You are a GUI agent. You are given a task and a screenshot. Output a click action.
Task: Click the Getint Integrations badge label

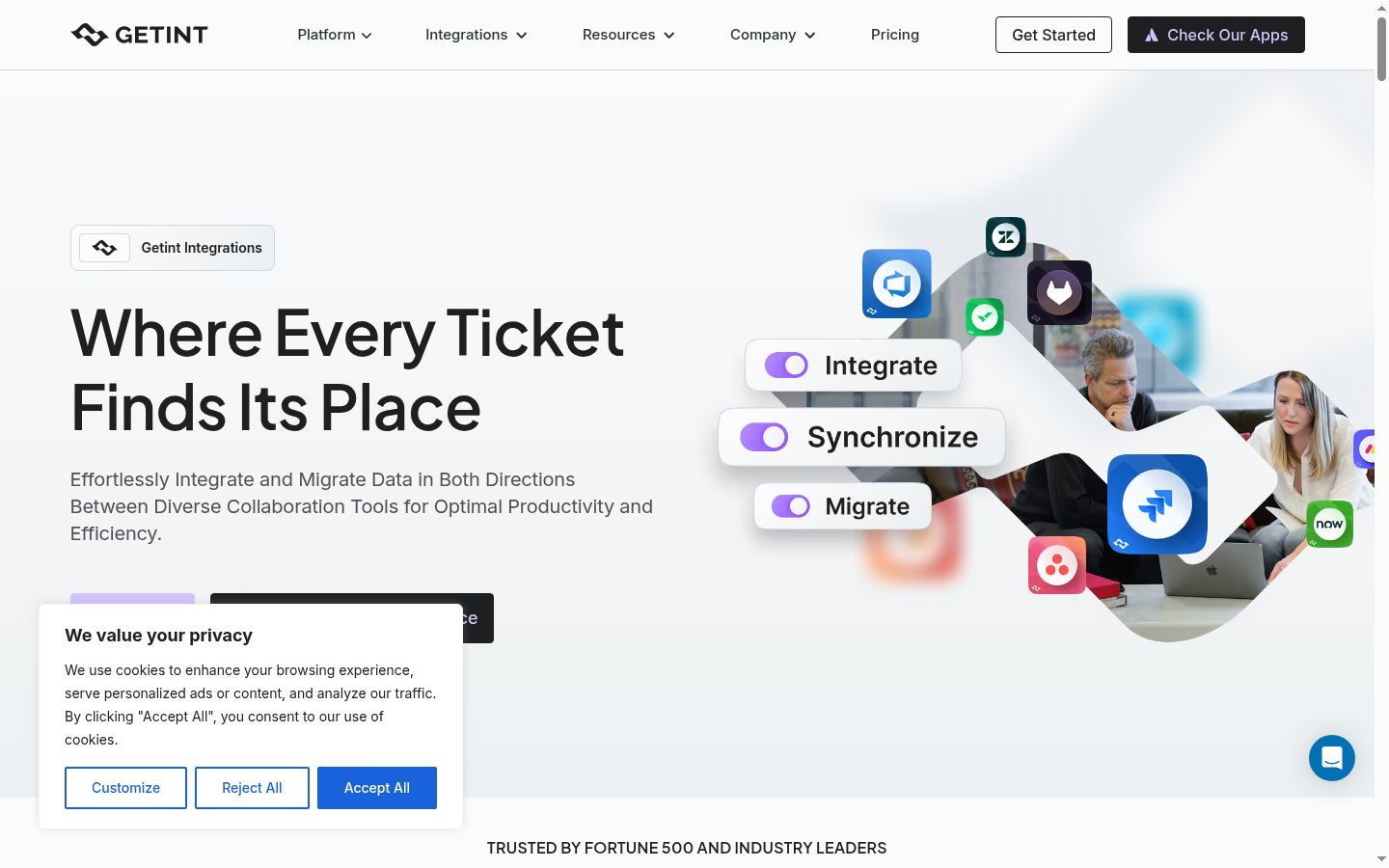pyautogui.click(x=202, y=248)
